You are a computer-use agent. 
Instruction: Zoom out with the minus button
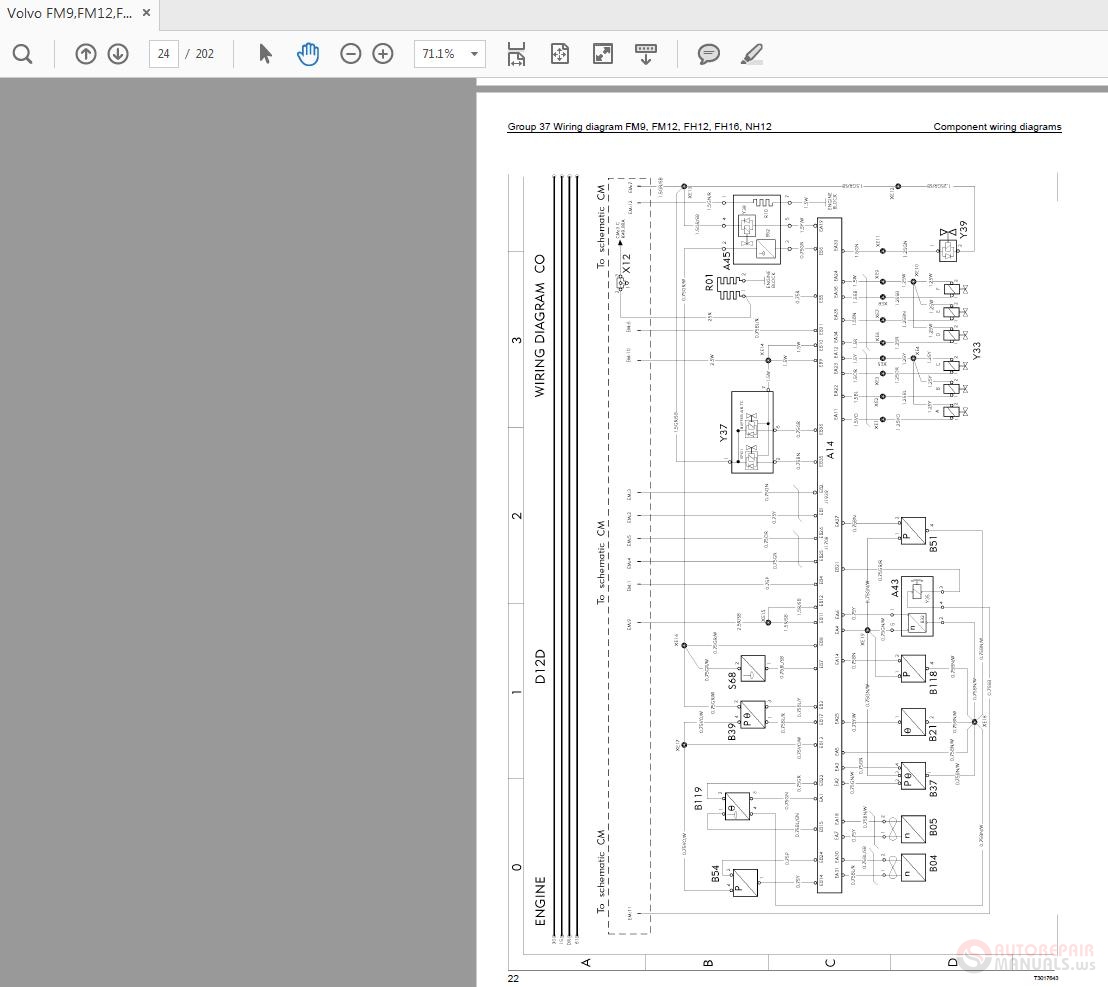tap(350, 54)
